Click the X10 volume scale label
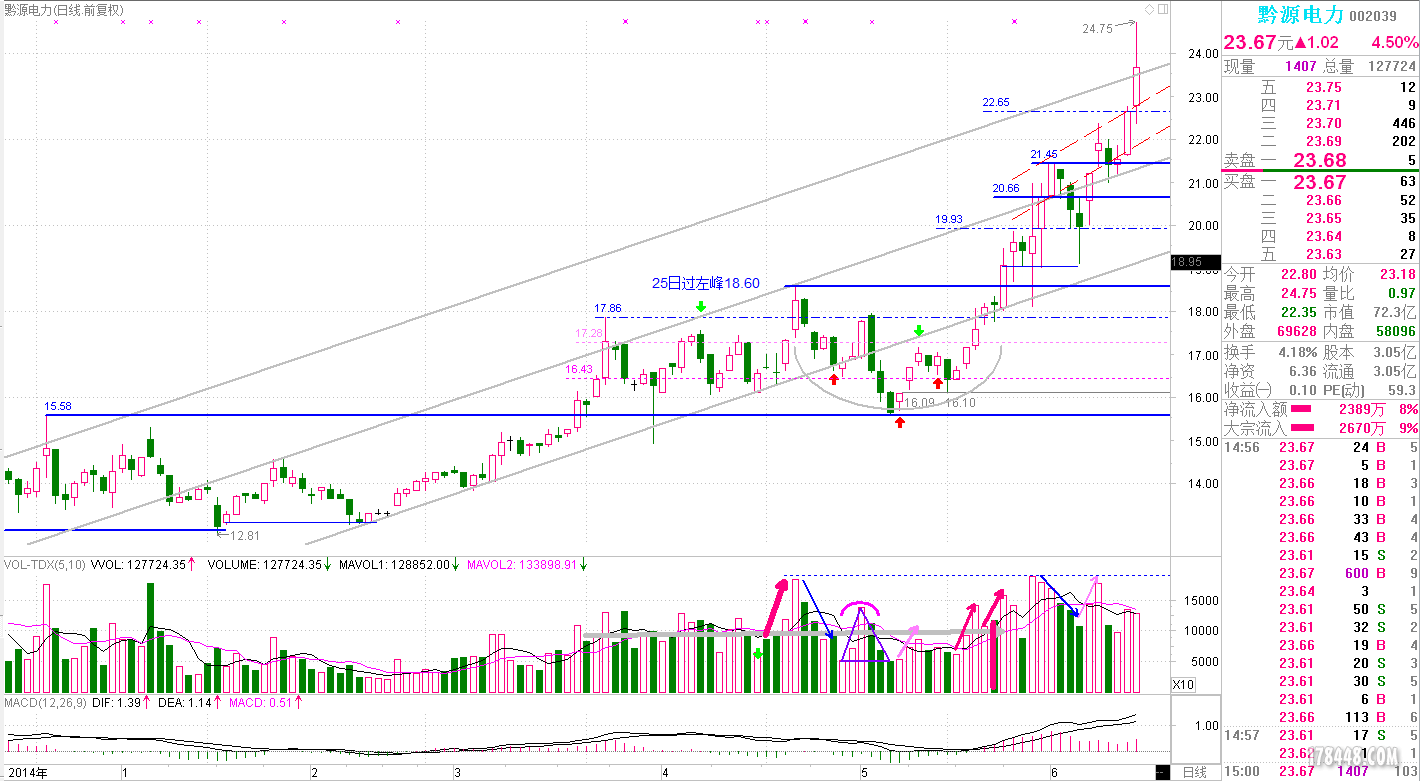 [x=1183, y=684]
